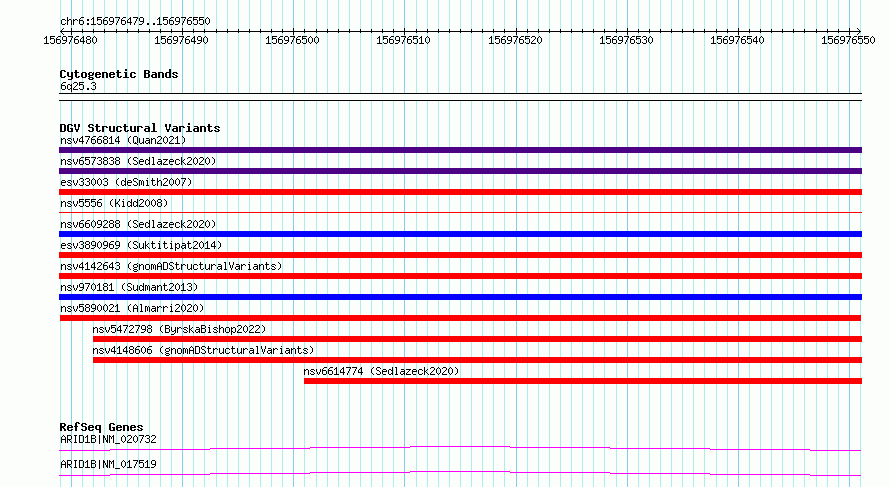
Task: Select the Cytogenetic Bands track title
Action: click(x=119, y=74)
